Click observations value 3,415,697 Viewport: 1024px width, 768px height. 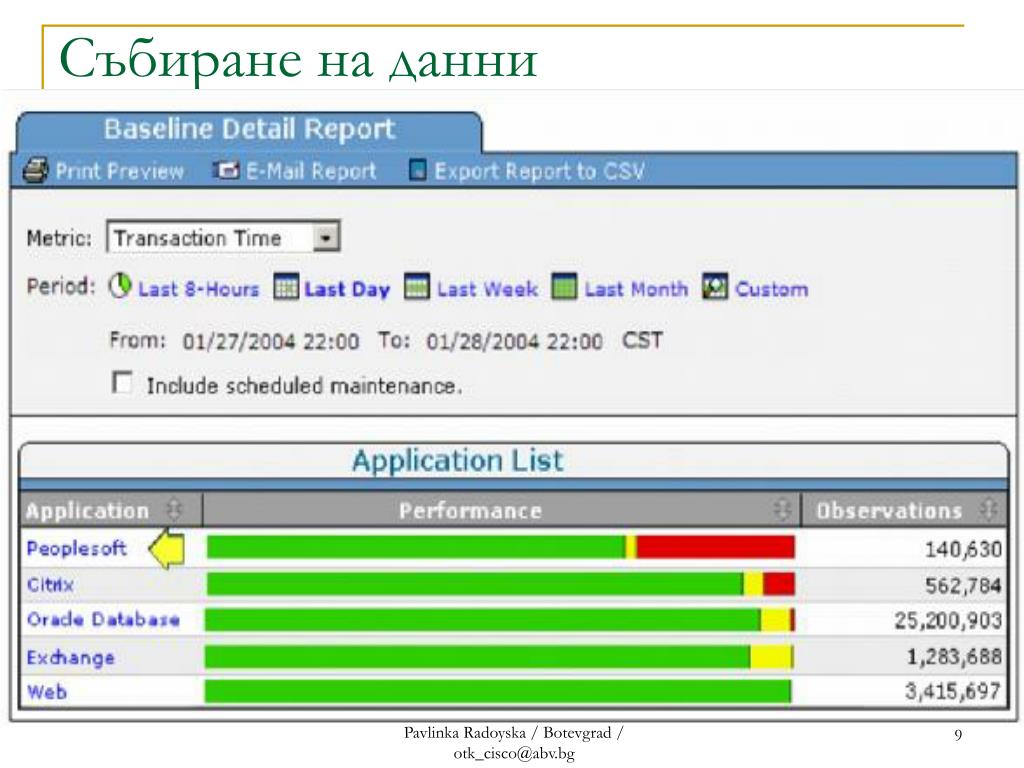(x=953, y=692)
